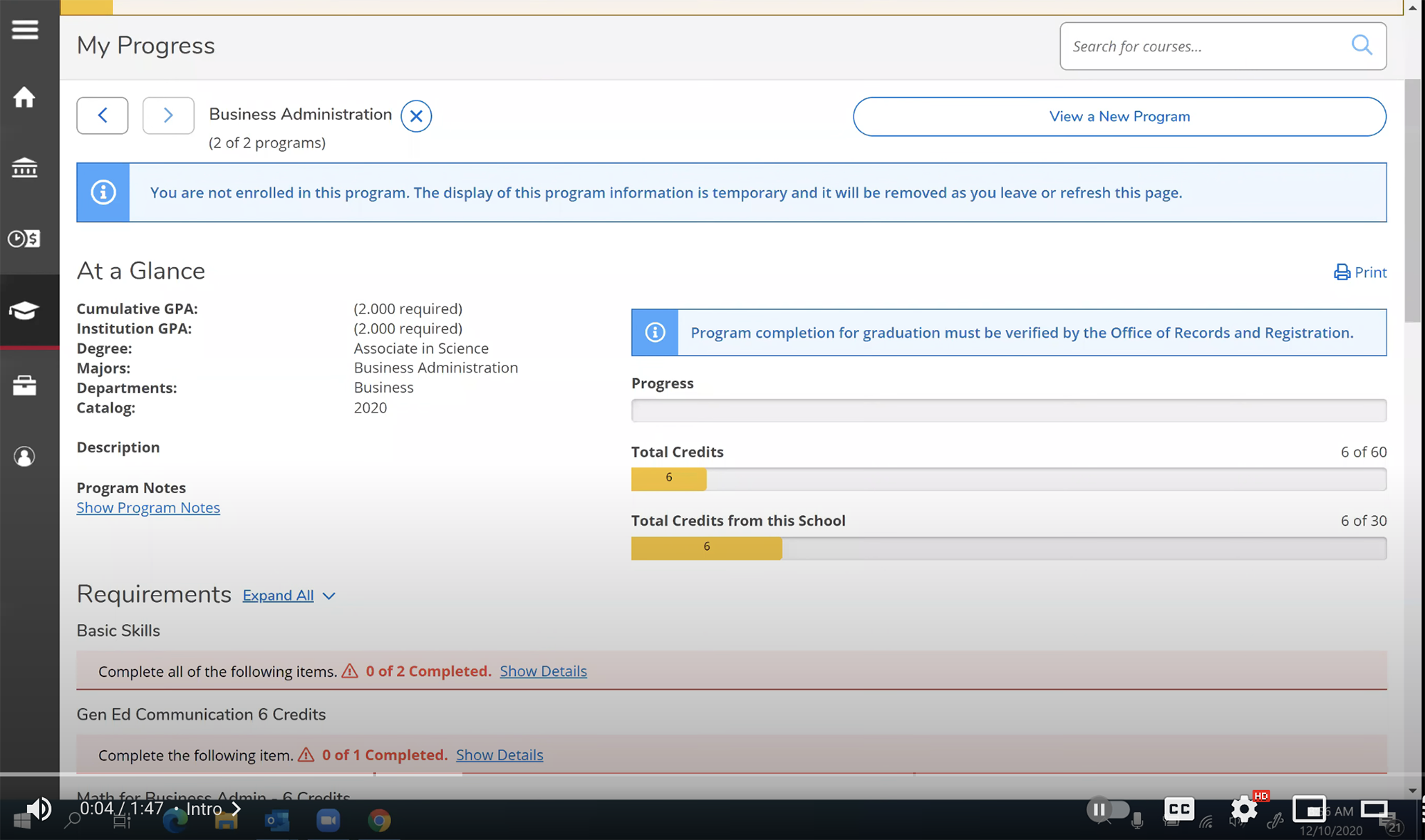Show Details for Basic Skills requirements
The width and height of the screenshot is (1425, 840).
click(x=543, y=670)
